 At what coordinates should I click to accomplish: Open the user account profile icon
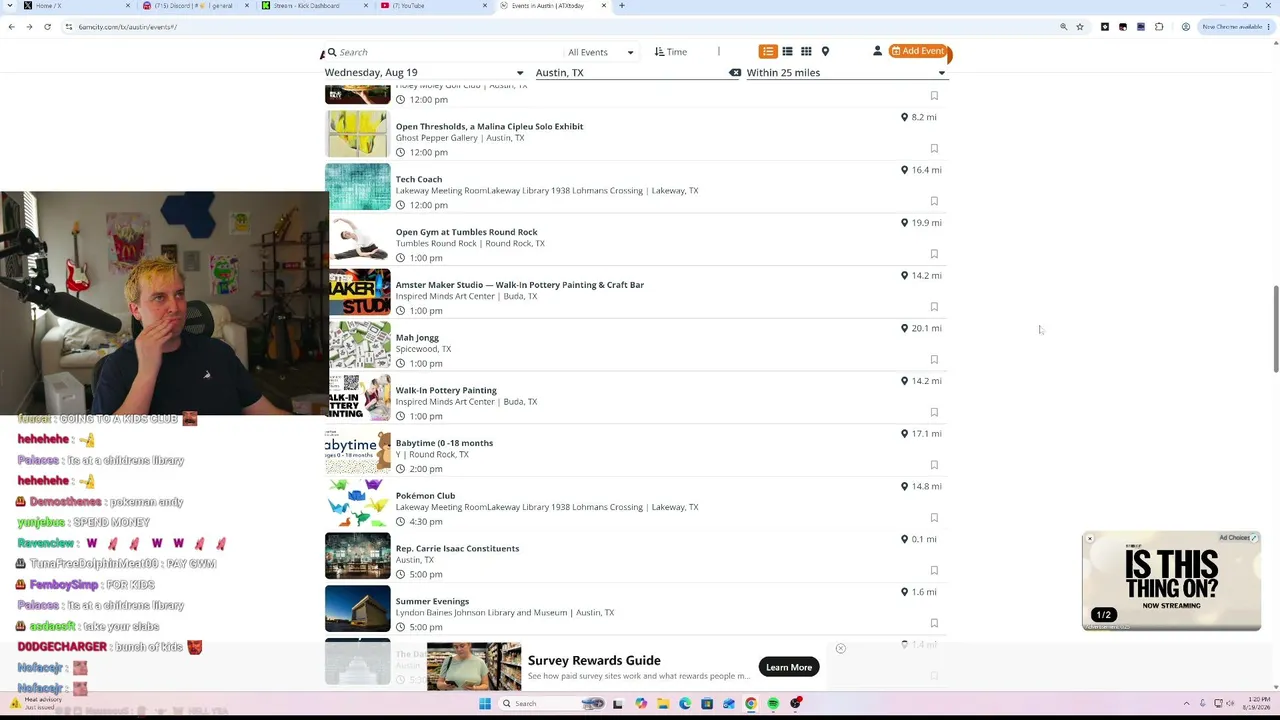coord(877,52)
